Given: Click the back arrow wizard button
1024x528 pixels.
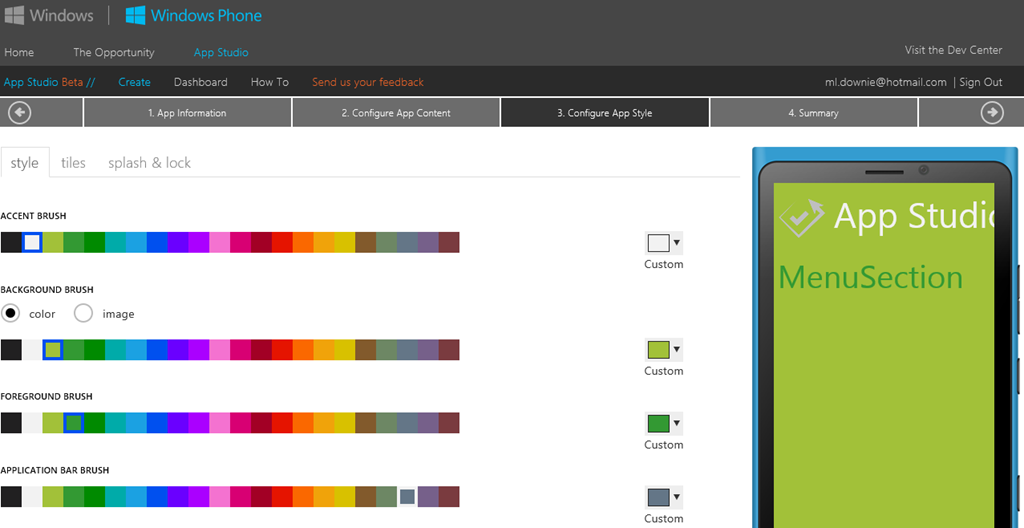Looking at the screenshot, I should (20, 112).
